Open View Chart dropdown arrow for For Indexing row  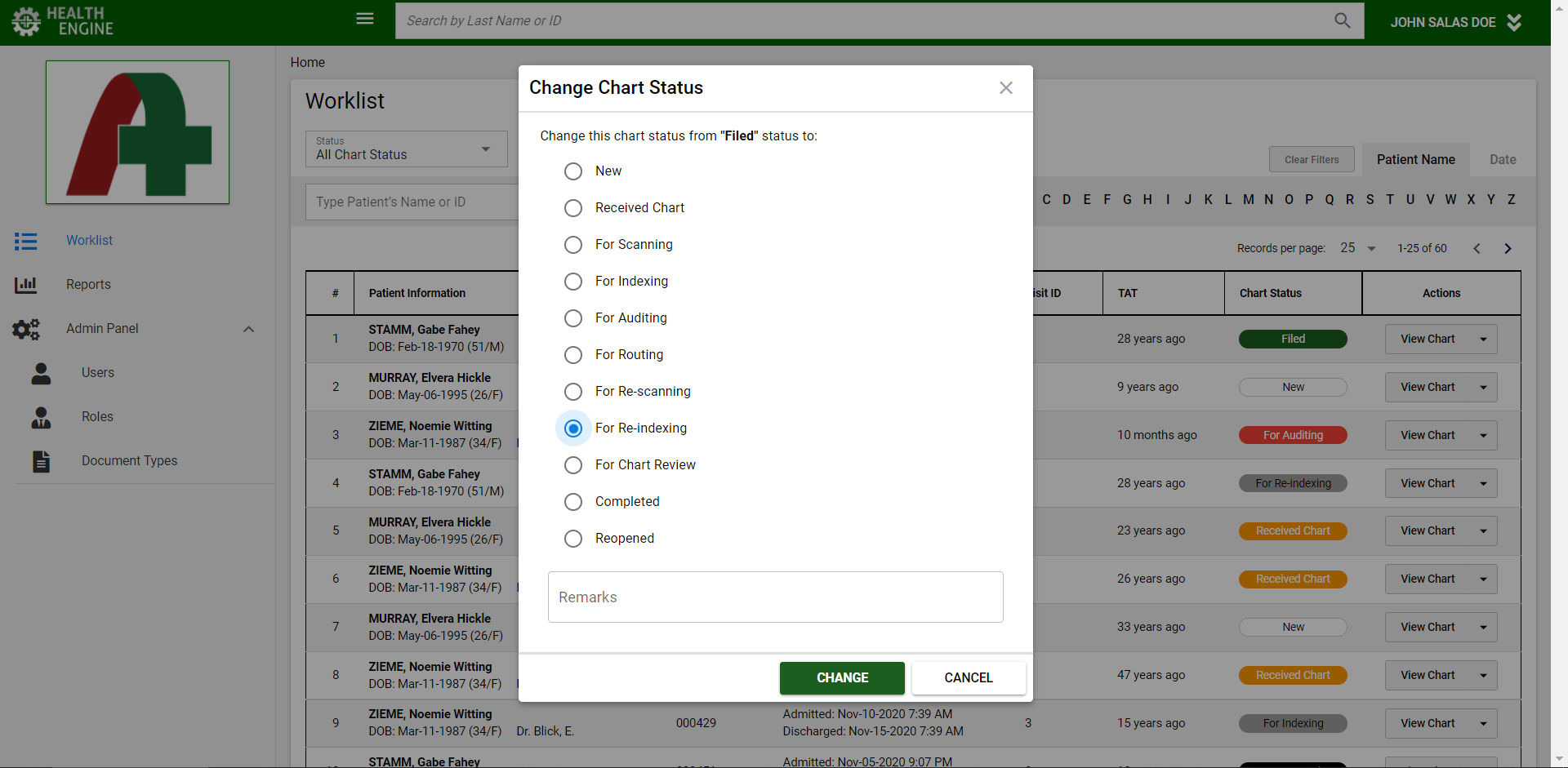tap(1483, 724)
